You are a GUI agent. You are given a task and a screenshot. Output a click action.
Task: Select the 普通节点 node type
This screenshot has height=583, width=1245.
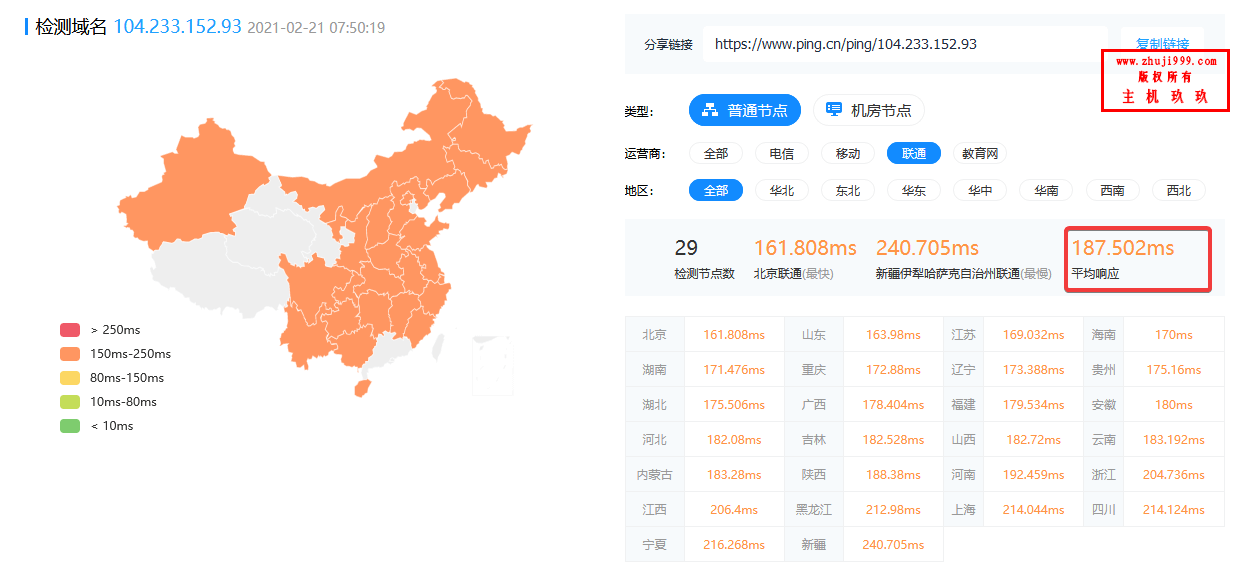coord(745,110)
